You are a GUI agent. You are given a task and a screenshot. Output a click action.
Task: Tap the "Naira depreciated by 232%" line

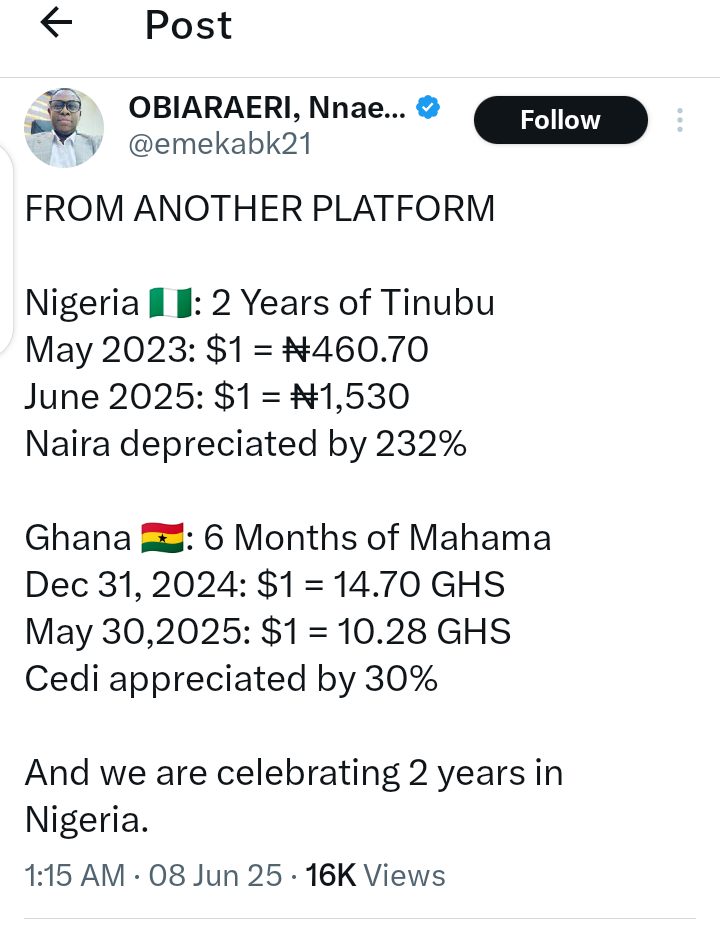coord(245,444)
